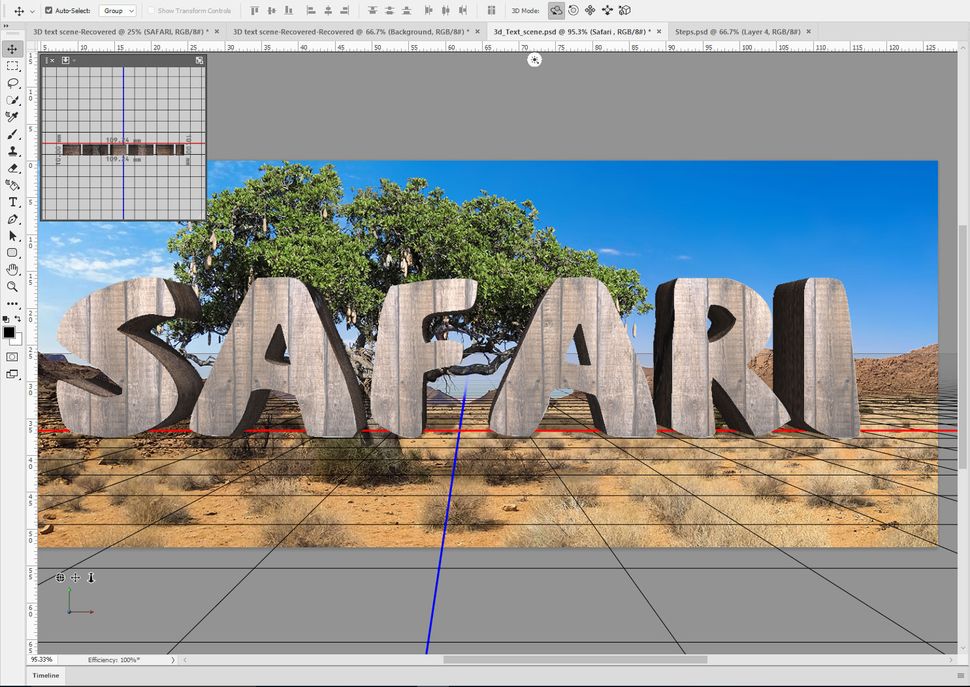The width and height of the screenshot is (970, 687).
Task: Open the Auto-Select Group dropdown
Action: pos(116,10)
